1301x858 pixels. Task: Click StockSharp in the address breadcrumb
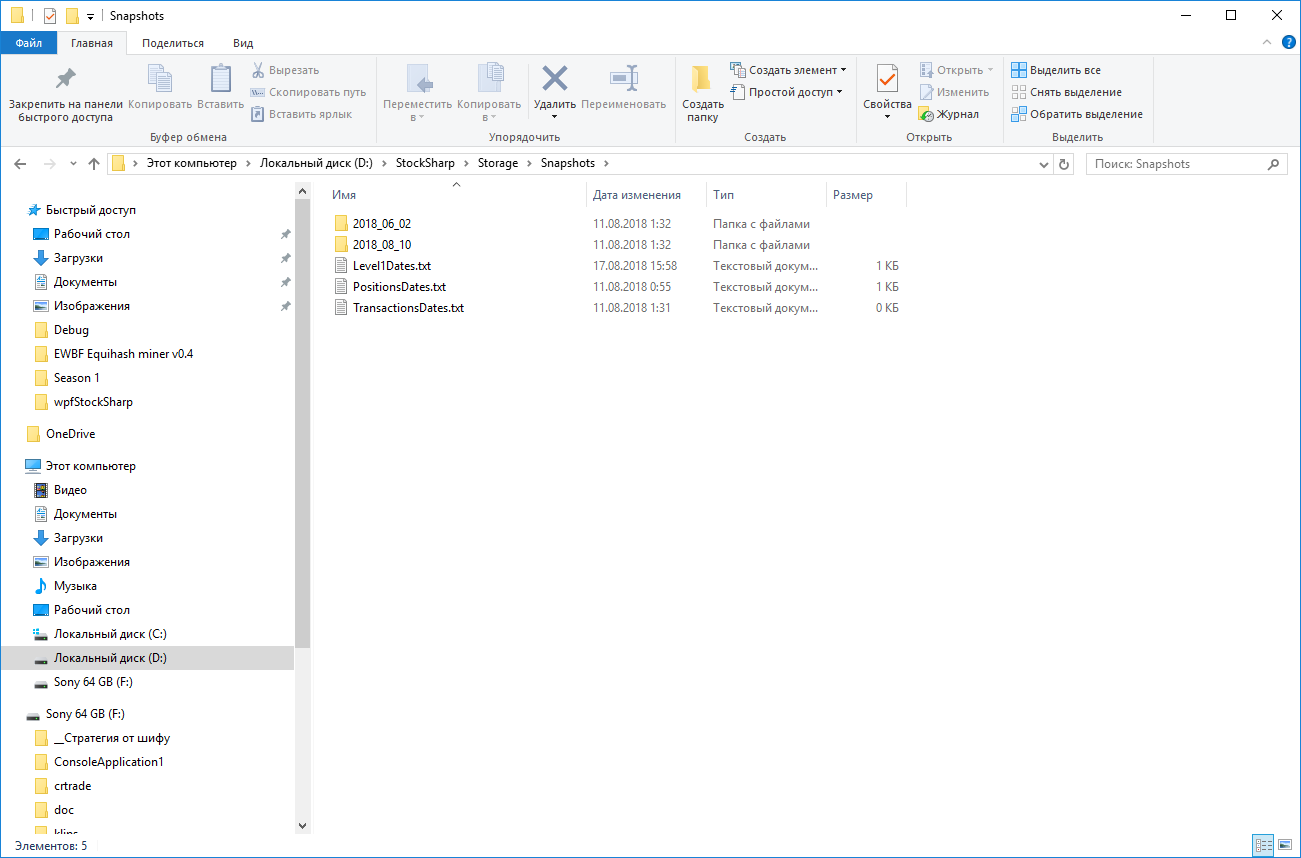[x=425, y=164]
